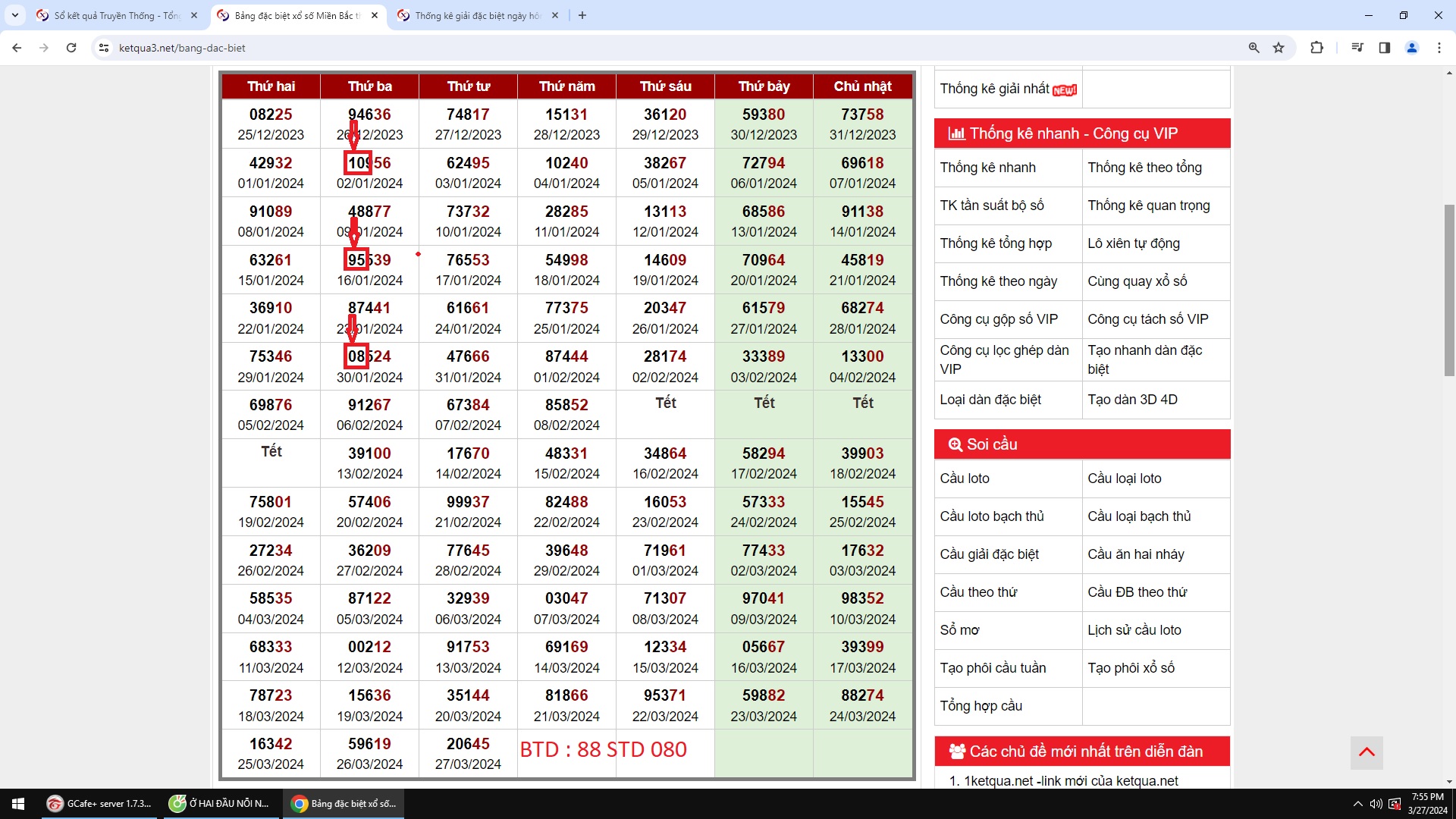Click the Chrome profile avatar icon
The image size is (1456, 819).
1411,48
